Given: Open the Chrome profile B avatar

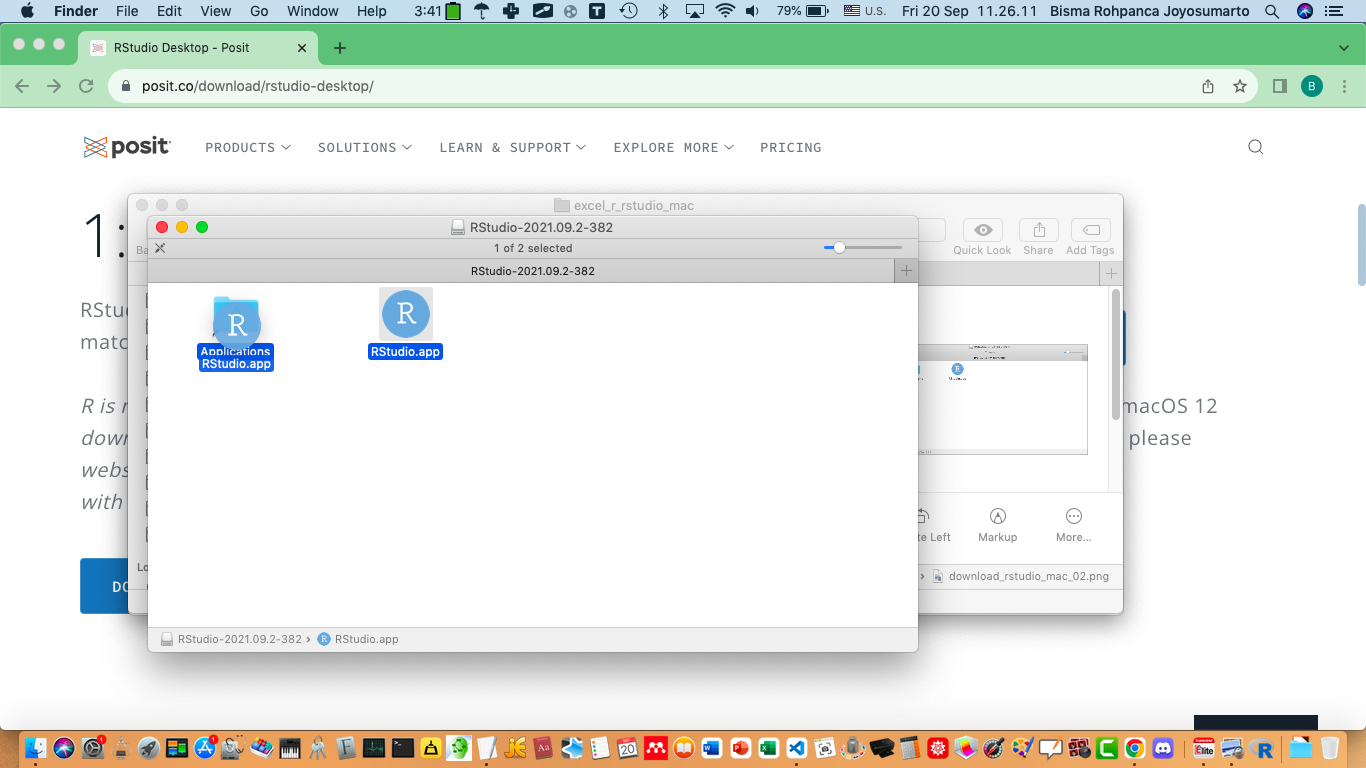Looking at the screenshot, I should [1312, 86].
